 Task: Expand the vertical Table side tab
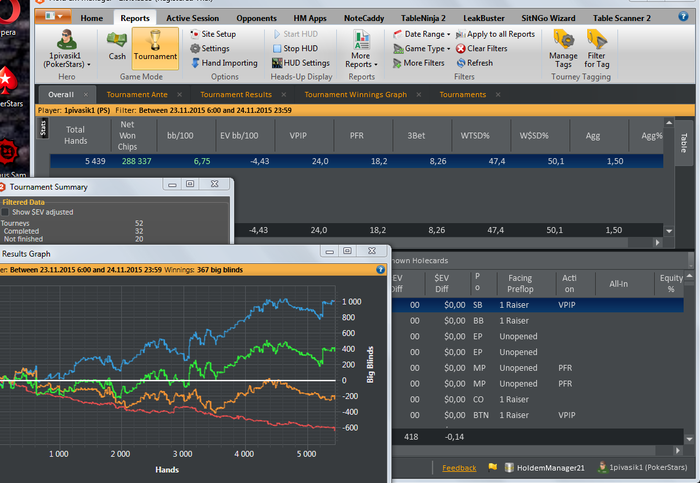[x=683, y=142]
